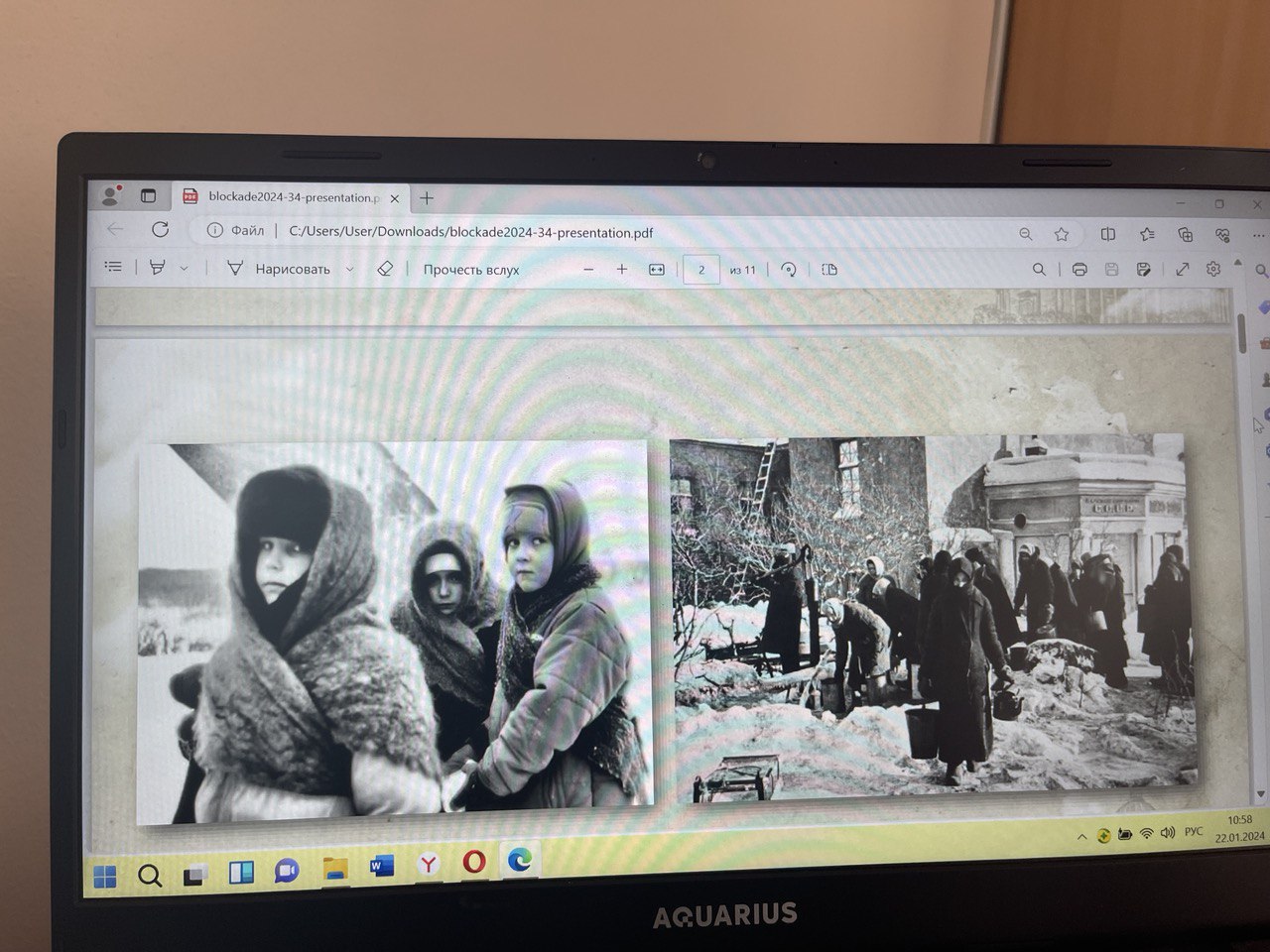The image size is (1270, 952).
Task: Open the Wi-Fi network status icon
Action: pyautogui.click(x=1147, y=835)
